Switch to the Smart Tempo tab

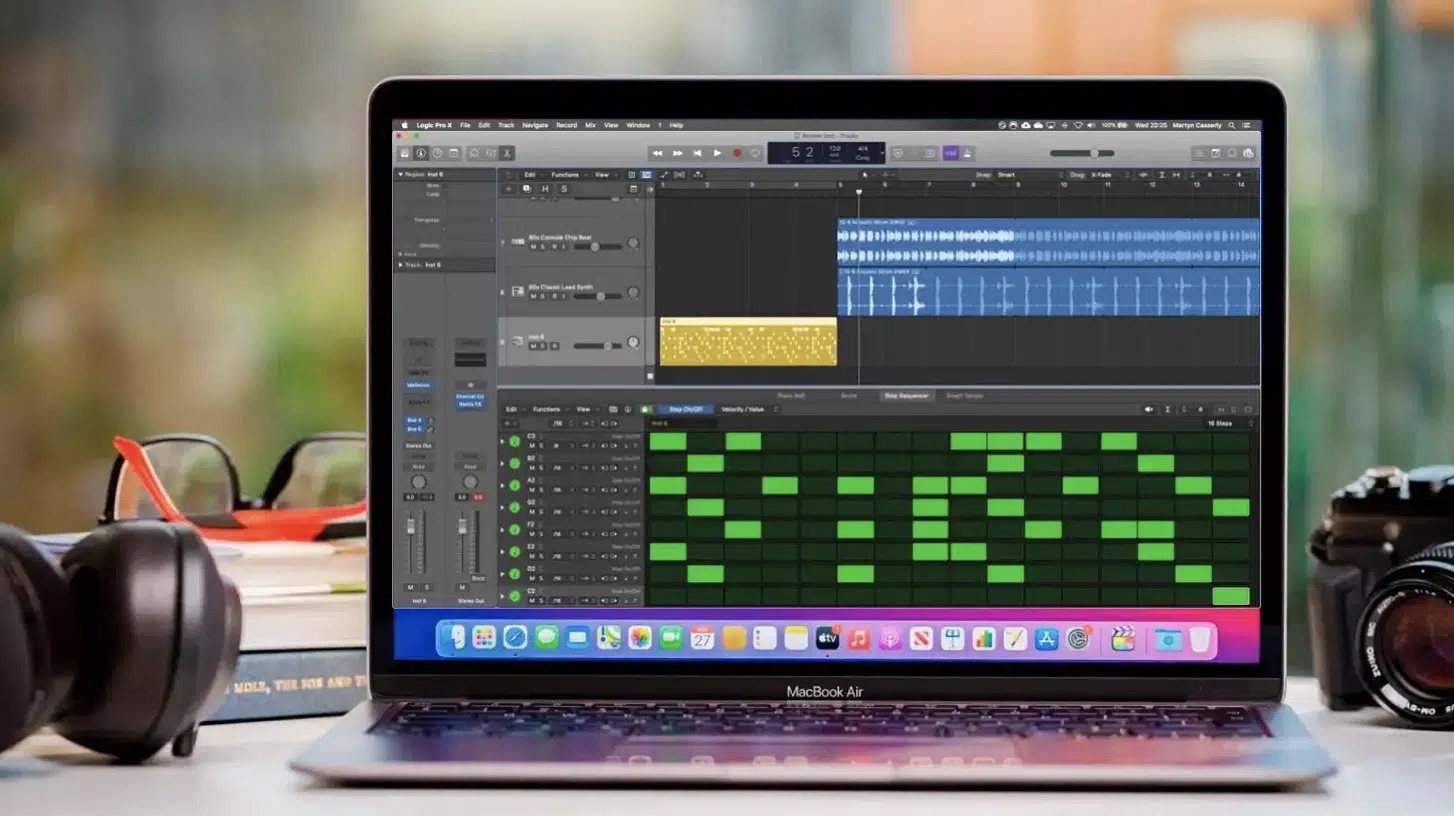[x=965, y=396]
